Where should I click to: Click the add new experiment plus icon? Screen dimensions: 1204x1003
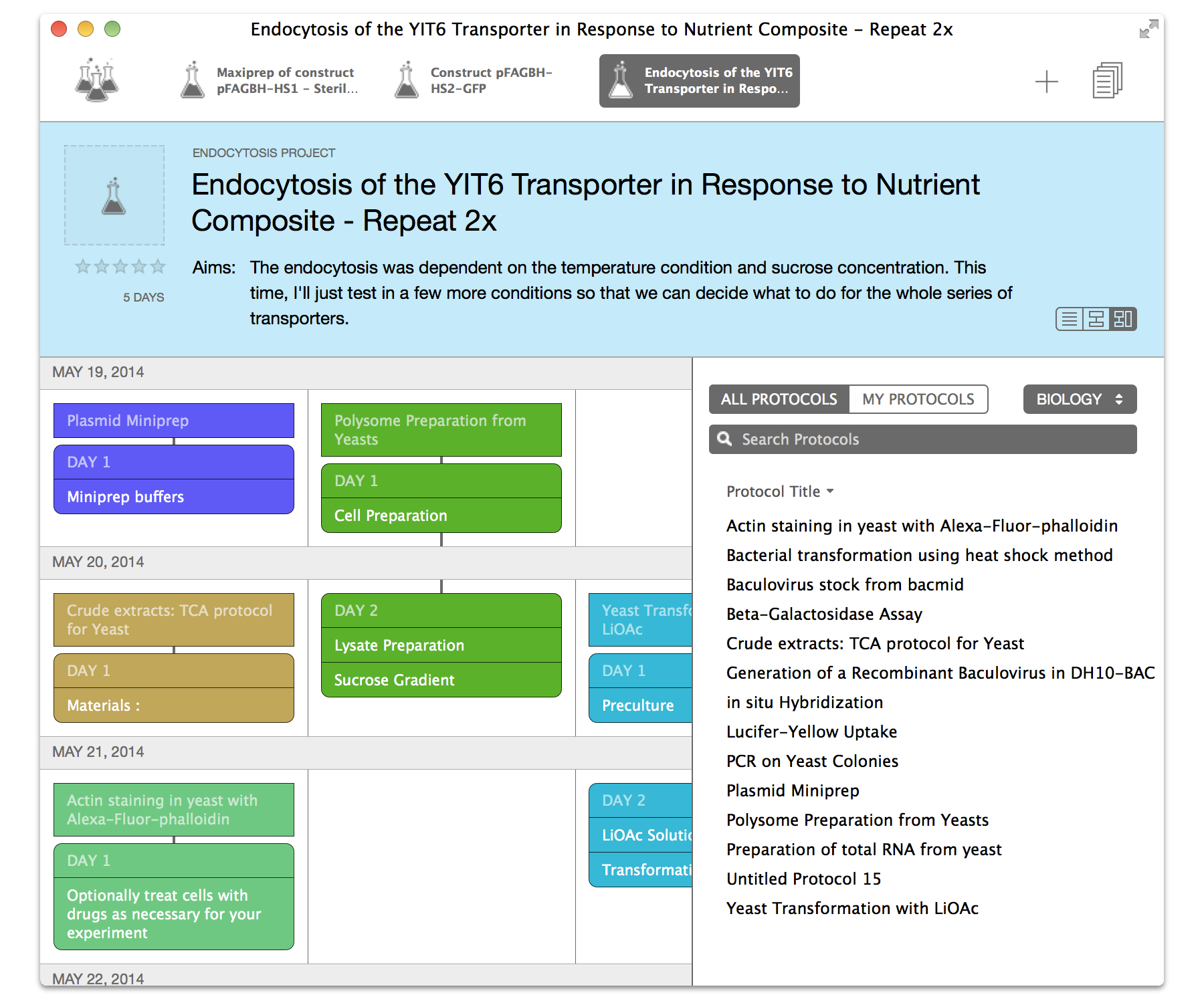tap(1047, 82)
